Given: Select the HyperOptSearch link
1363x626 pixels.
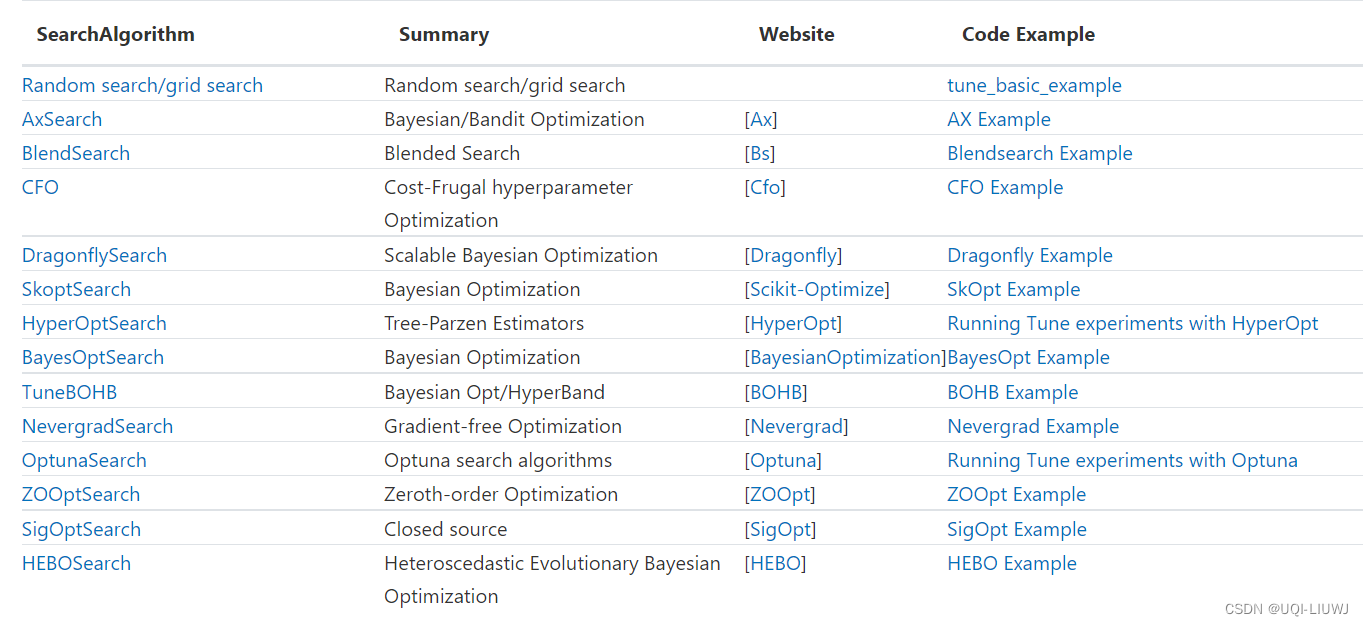Looking at the screenshot, I should [x=94, y=324].
